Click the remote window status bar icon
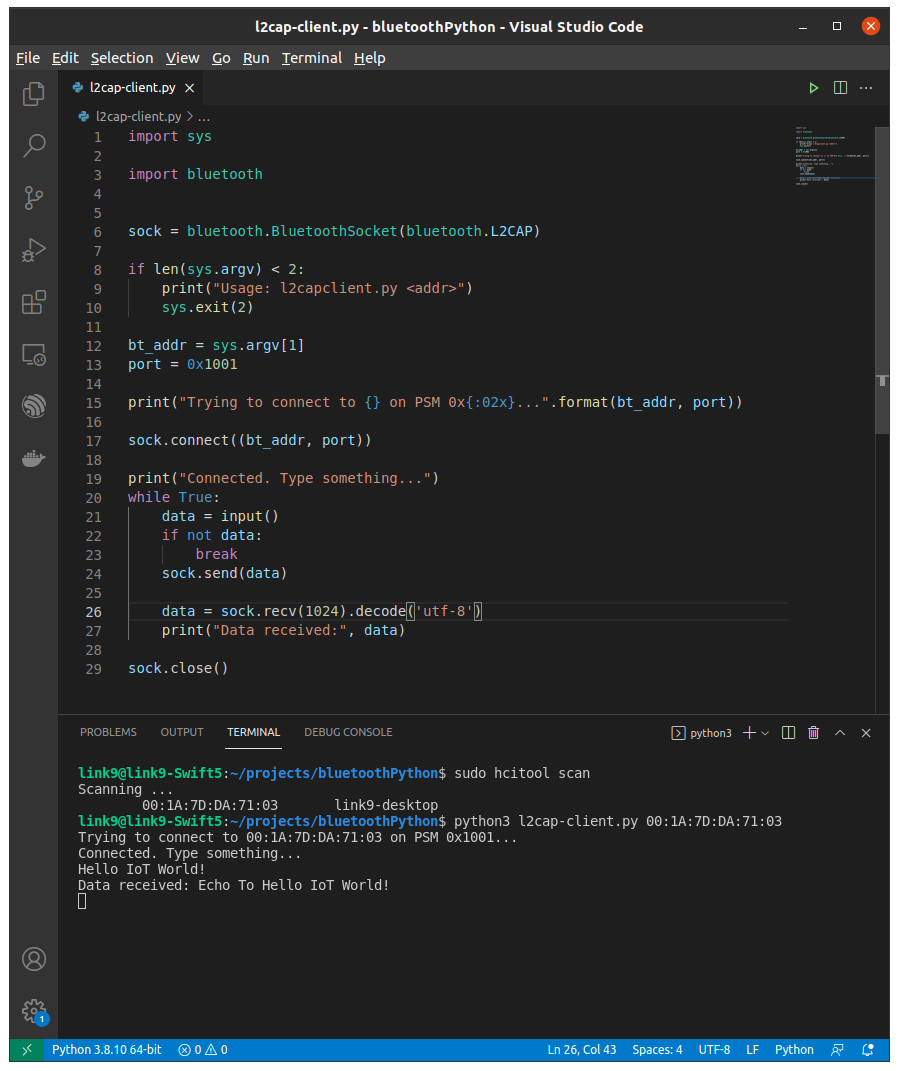This screenshot has width=899, height=1071. point(27,1050)
